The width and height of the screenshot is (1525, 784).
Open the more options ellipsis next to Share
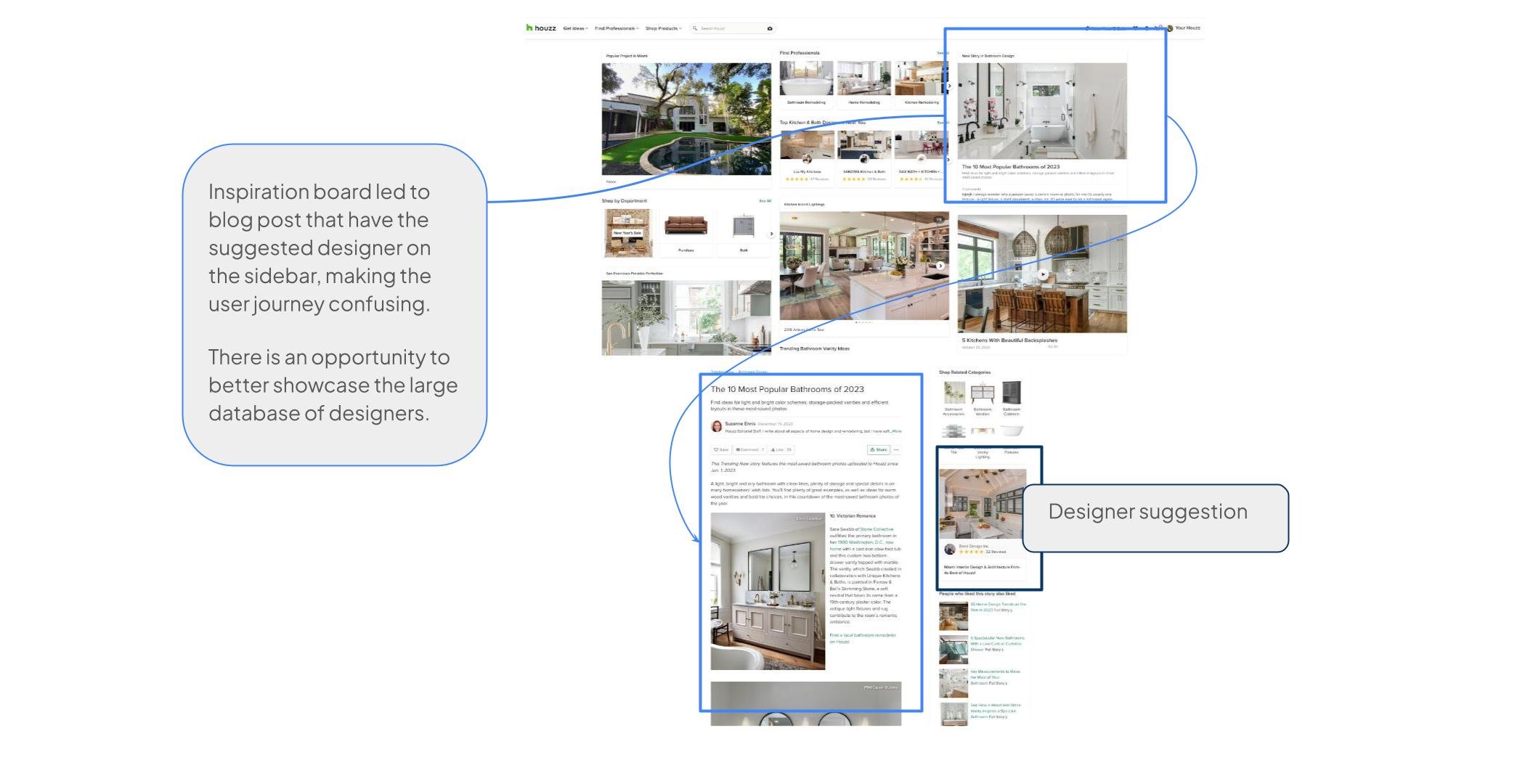click(x=897, y=449)
